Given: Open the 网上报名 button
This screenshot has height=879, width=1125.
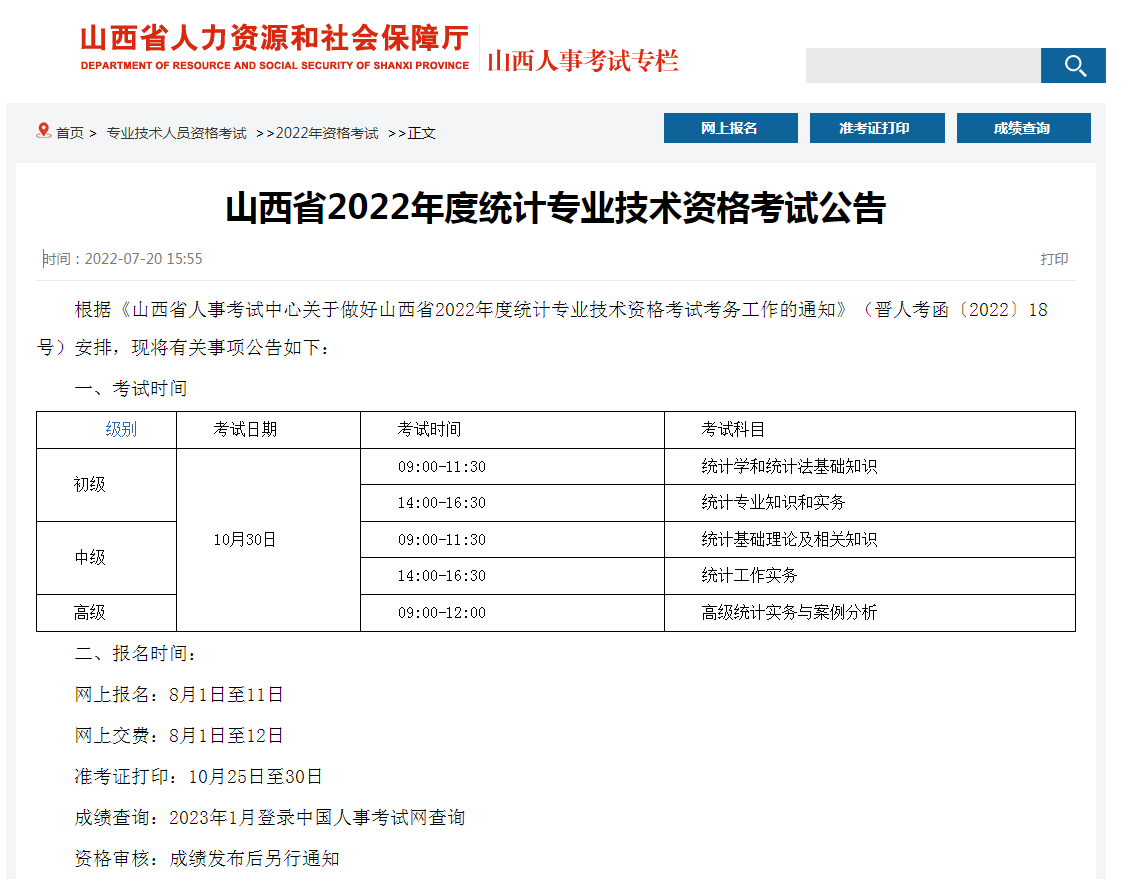Looking at the screenshot, I should click(730, 128).
